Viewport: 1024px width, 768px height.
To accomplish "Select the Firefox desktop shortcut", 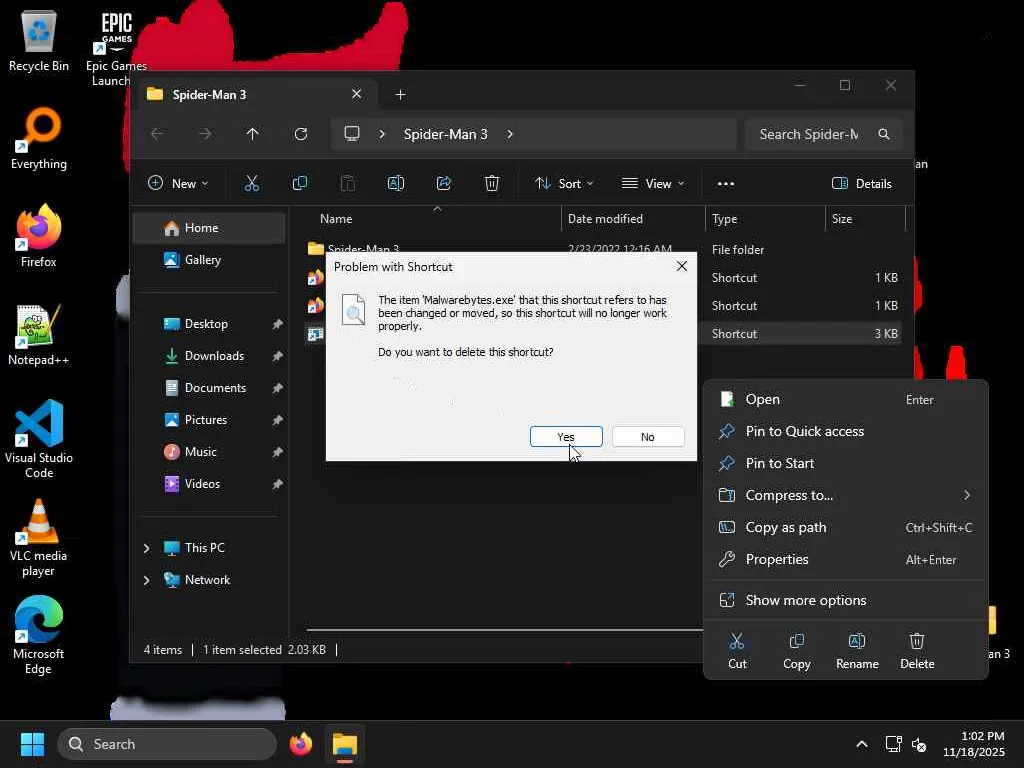I will tap(39, 236).
